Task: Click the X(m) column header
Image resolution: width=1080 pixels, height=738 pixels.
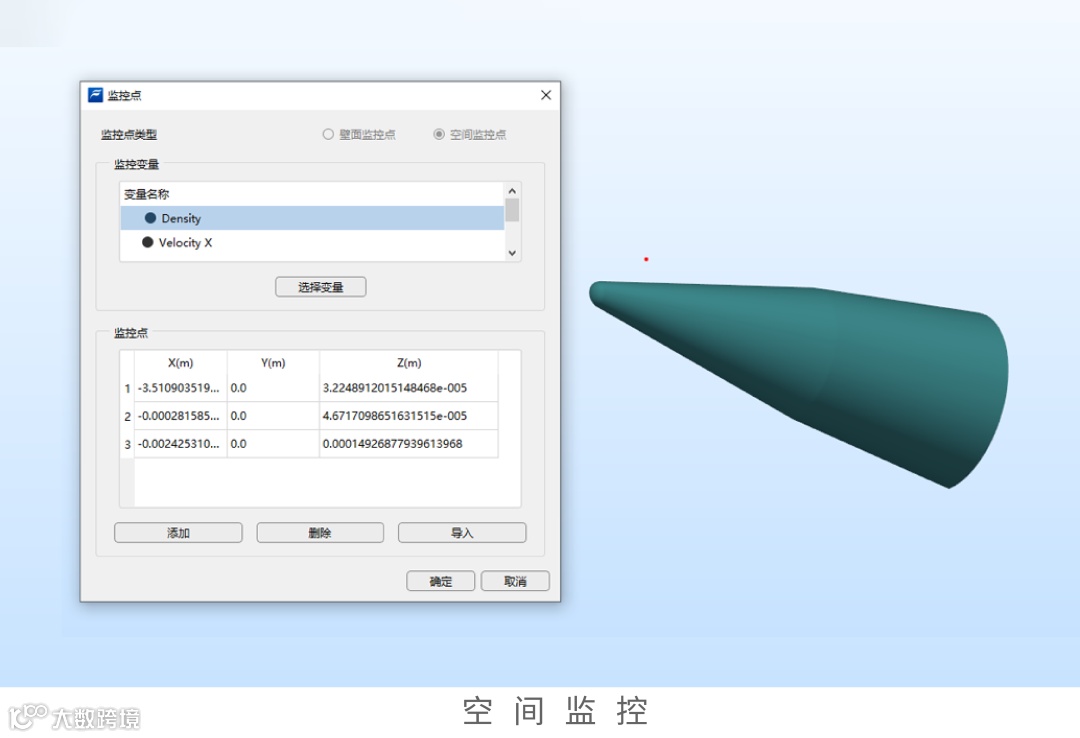Action: [x=180, y=362]
